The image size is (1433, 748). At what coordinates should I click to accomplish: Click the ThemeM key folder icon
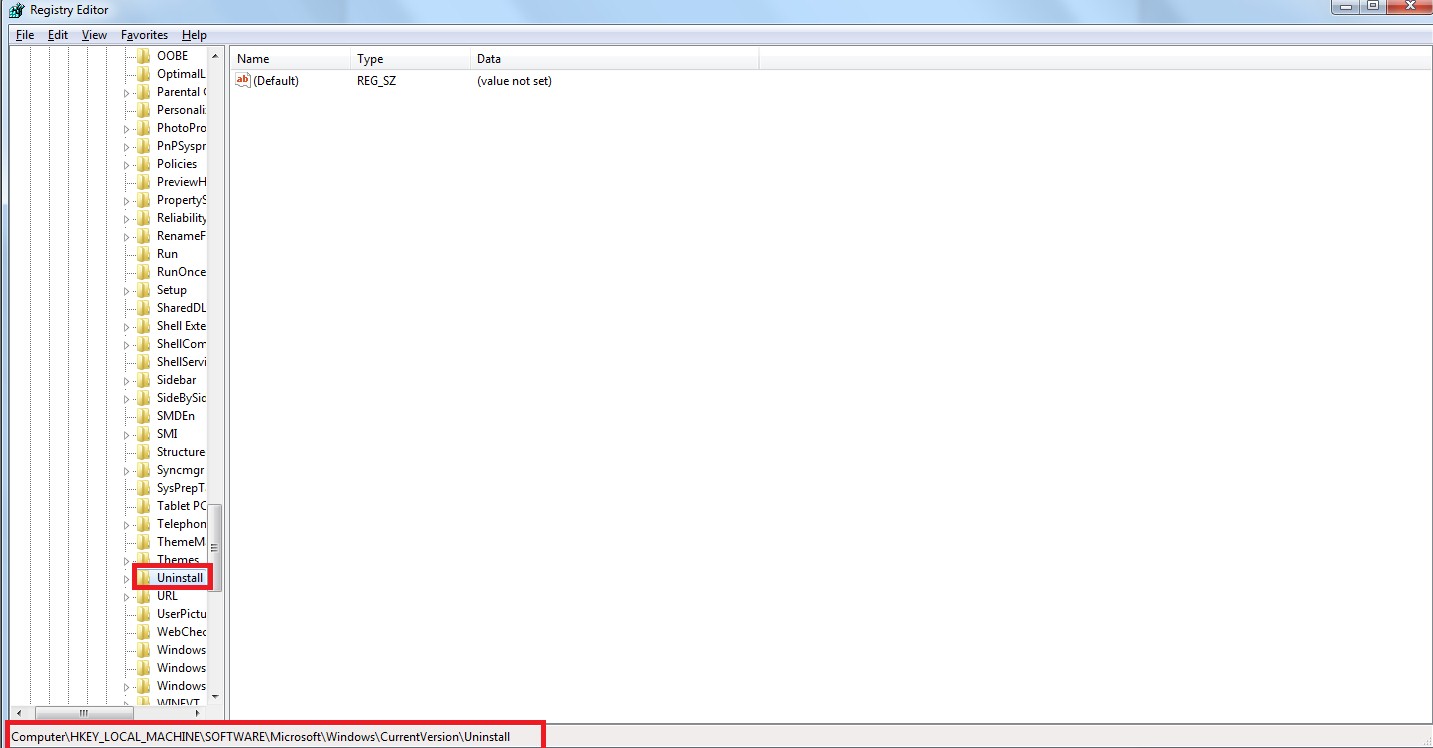click(x=144, y=542)
